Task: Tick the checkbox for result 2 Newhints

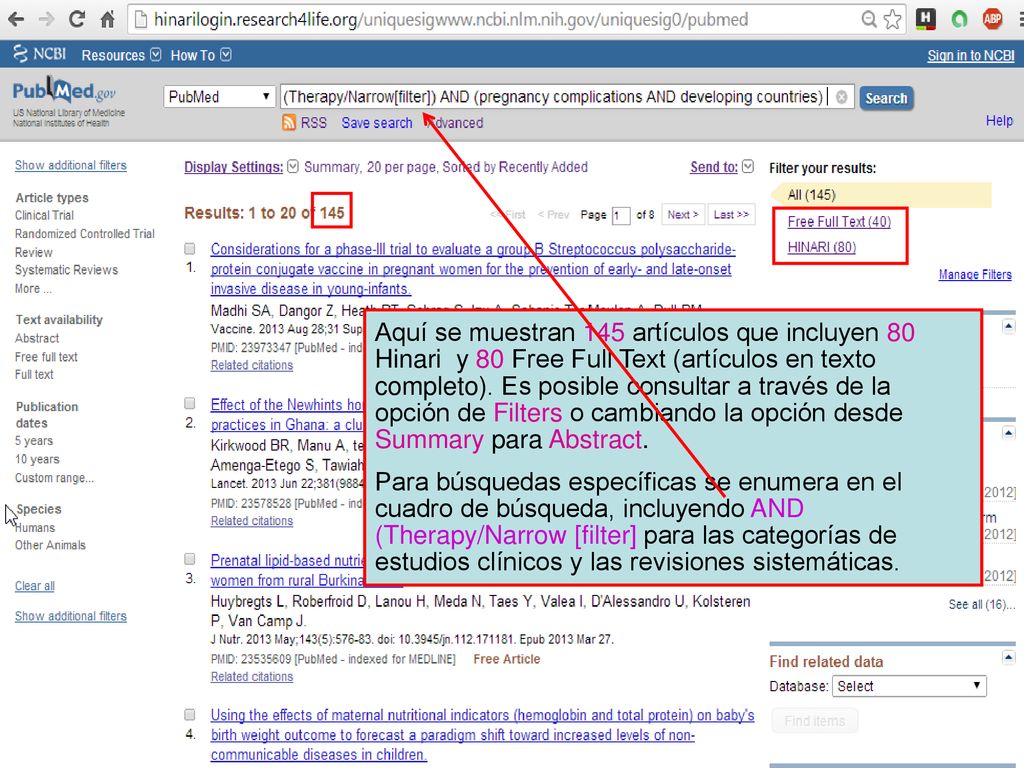Action: [189, 403]
